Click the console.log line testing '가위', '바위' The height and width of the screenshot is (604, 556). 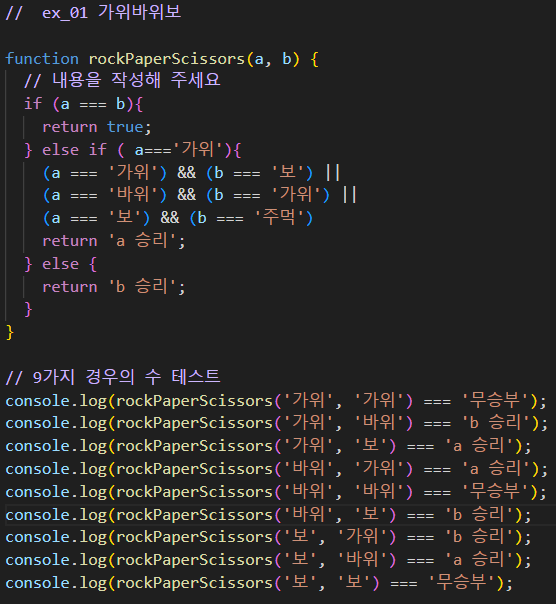pos(276,423)
